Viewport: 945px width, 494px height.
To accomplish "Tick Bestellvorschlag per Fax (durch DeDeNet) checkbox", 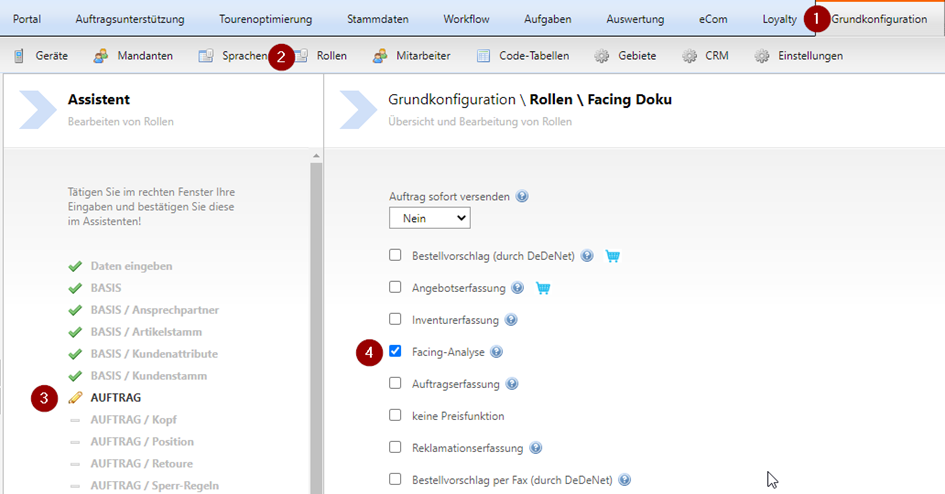I will (395, 479).
